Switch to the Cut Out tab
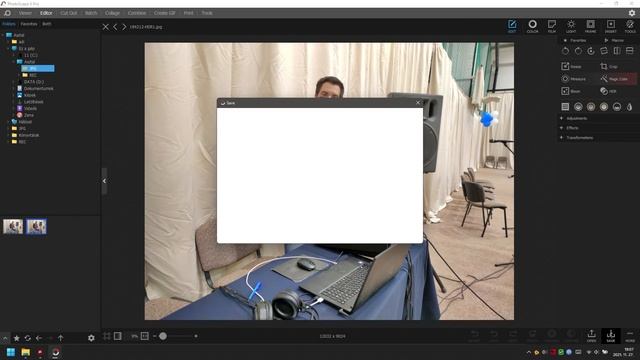Screen dimensions: 640x360 pyautogui.click(x=69, y=13)
